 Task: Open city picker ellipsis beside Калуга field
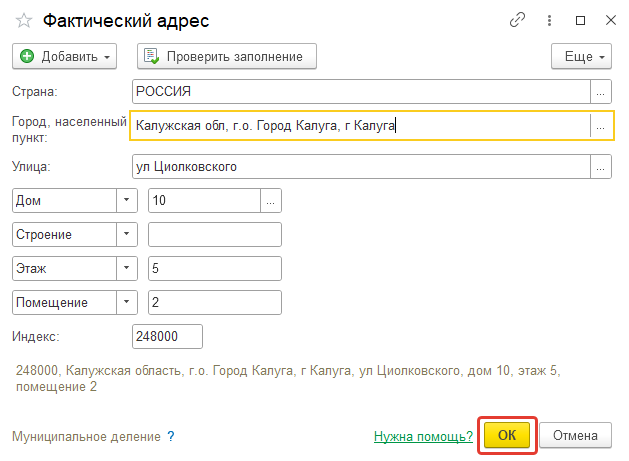click(601, 126)
